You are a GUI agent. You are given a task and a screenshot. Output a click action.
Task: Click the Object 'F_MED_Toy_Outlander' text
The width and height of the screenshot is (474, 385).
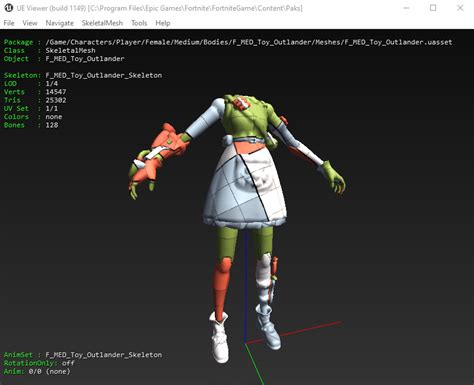point(85,59)
